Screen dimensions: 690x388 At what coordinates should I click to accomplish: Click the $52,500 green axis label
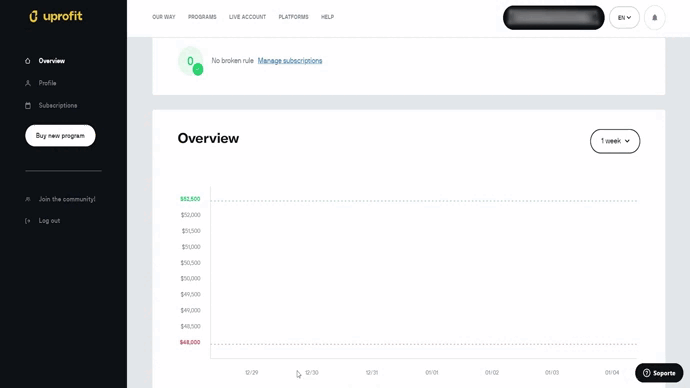190,199
